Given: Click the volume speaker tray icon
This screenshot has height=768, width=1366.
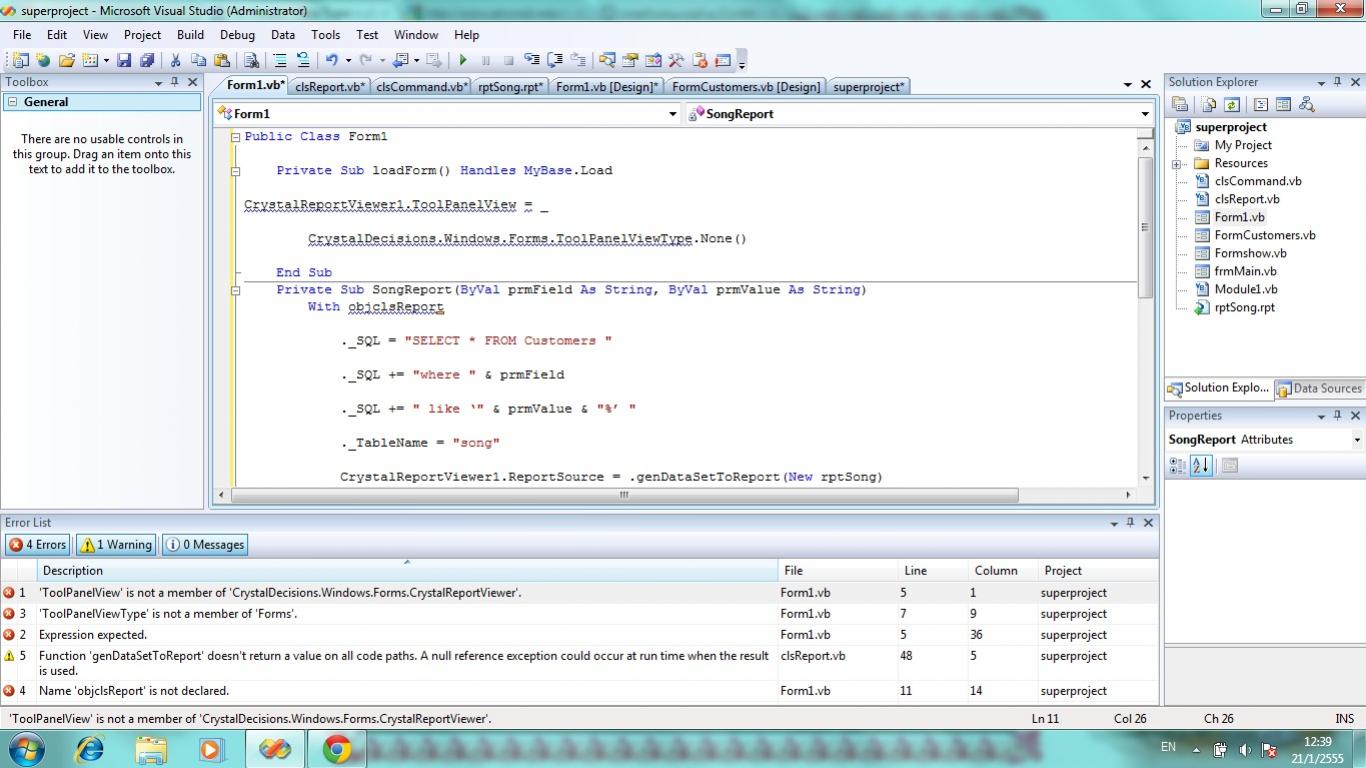Looking at the screenshot, I should click(1245, 749).
